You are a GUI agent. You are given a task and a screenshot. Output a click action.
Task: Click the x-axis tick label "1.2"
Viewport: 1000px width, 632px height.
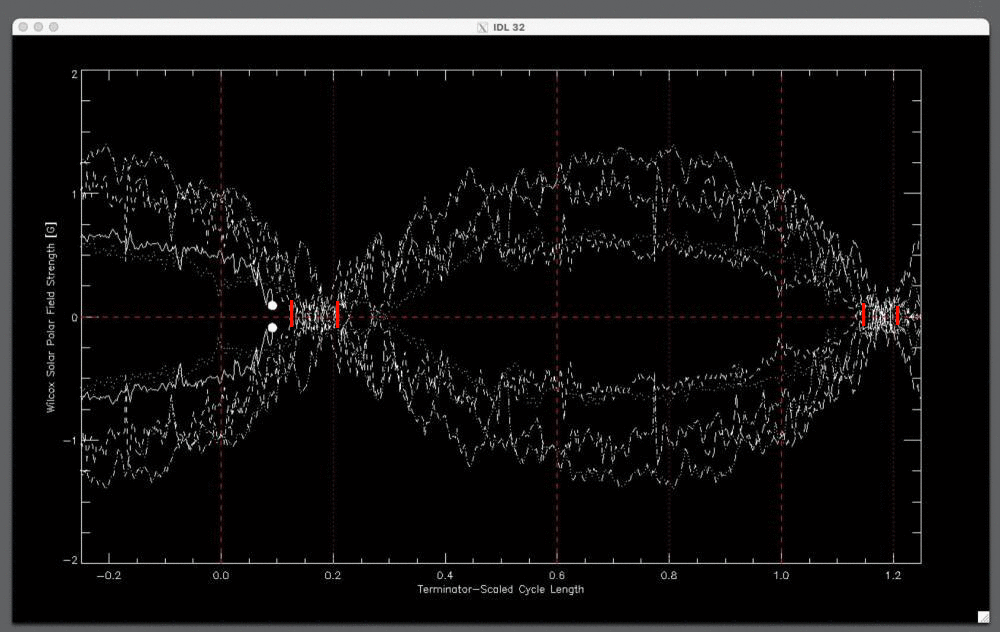click(x=893, y=576)
